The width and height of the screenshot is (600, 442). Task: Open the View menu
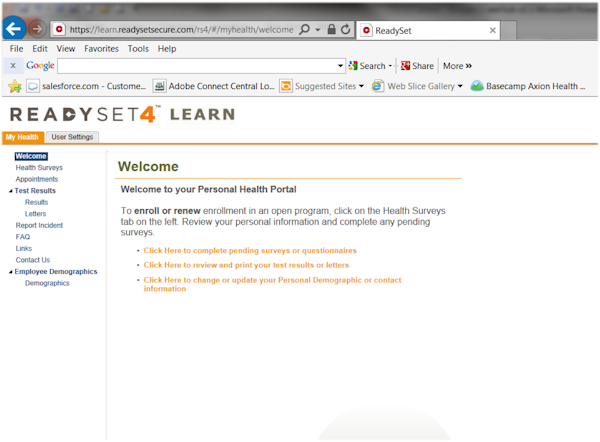coord(66,49)
